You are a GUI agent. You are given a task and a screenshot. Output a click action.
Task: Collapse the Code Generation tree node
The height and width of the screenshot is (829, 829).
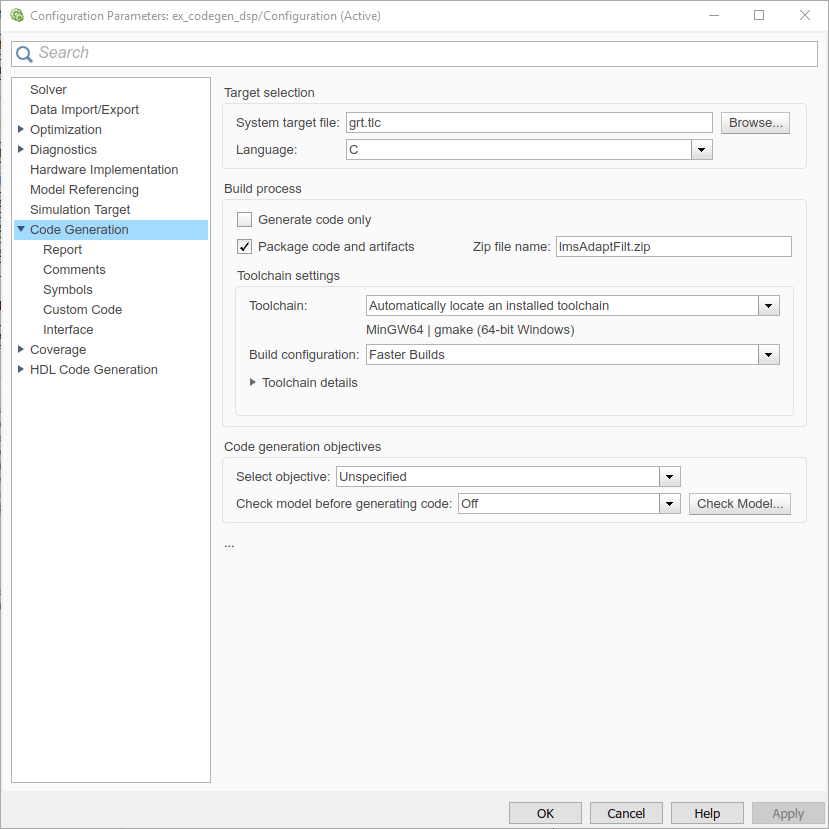[21, 229]
